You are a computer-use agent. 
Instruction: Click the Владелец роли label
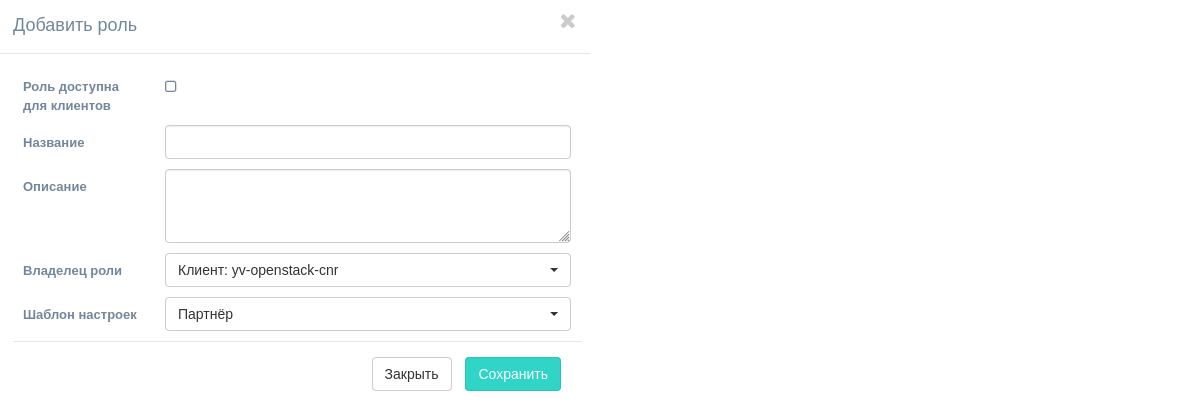point(72,270)
